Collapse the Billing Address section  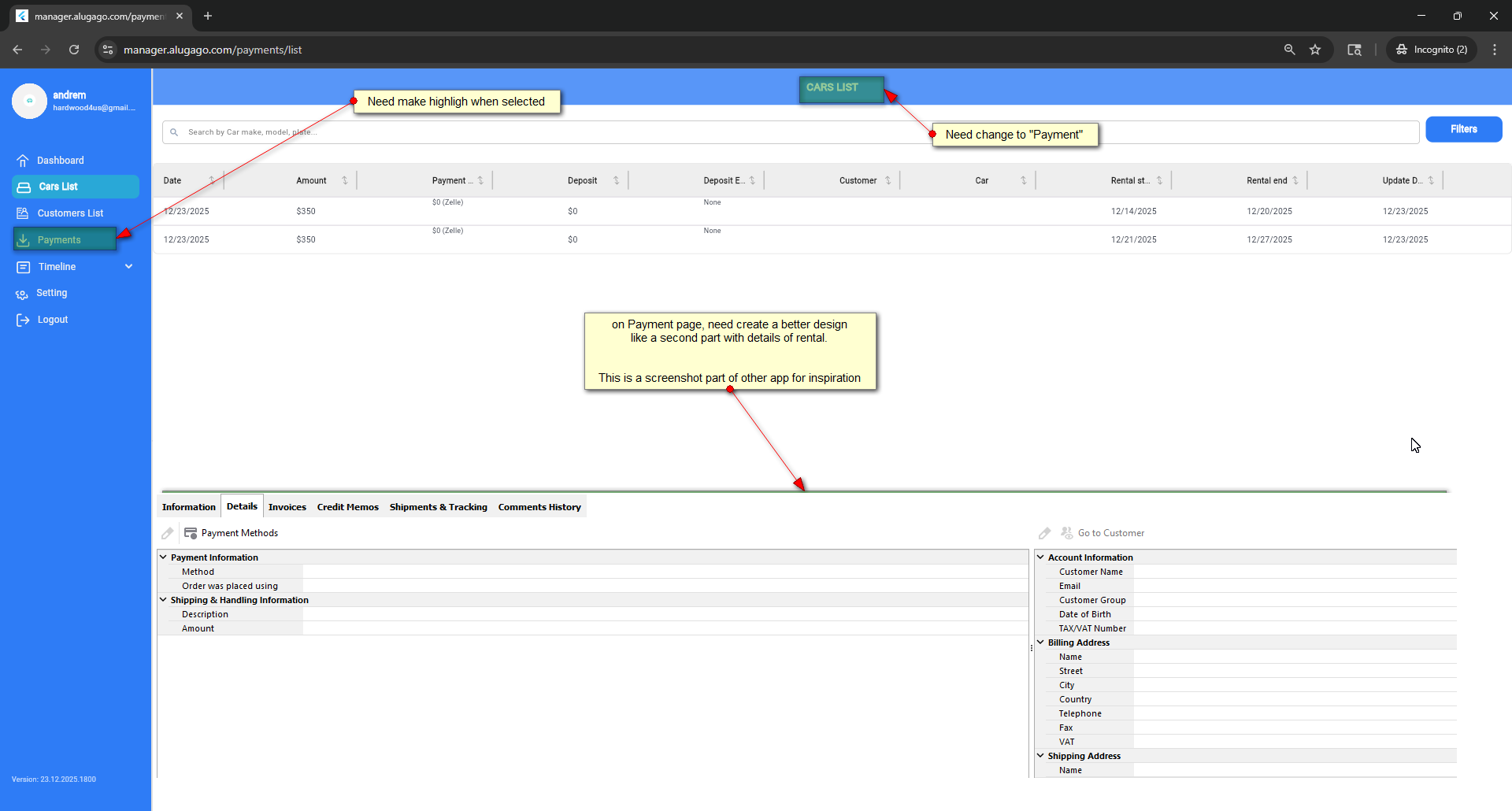(x=1040, y=643)
